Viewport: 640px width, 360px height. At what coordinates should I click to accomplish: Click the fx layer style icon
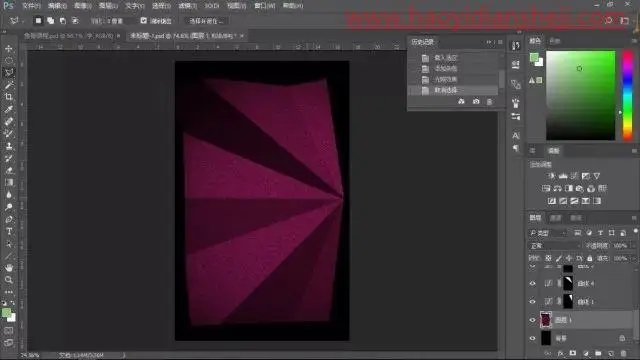click(560, 353)
